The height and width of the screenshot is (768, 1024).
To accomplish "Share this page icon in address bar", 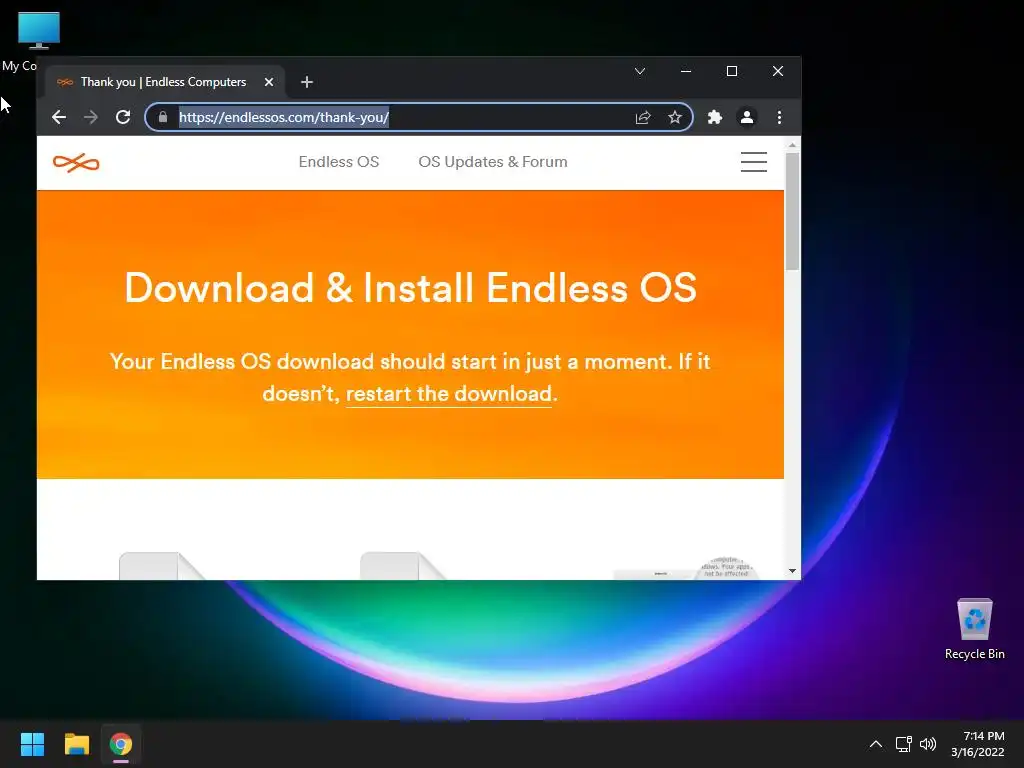I will click(x=643, y=118).
